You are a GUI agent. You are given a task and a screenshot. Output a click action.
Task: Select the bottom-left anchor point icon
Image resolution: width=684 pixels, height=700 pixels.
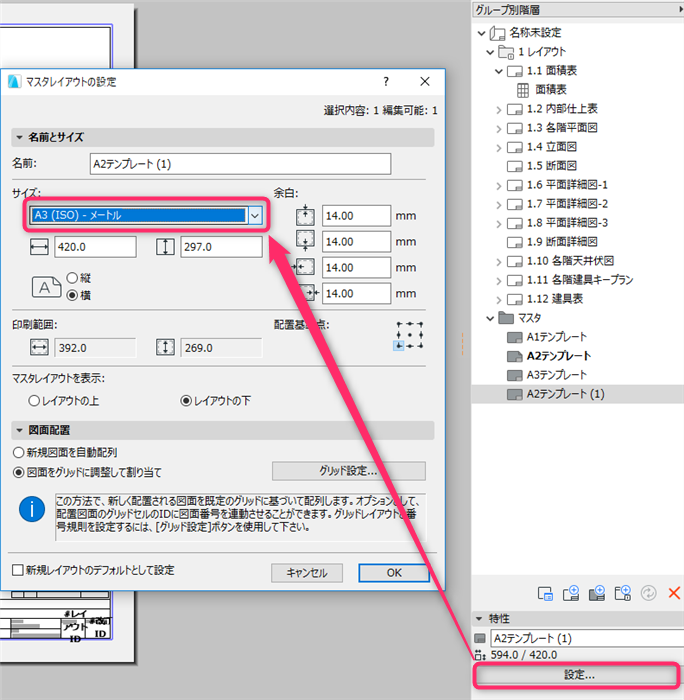398,346
